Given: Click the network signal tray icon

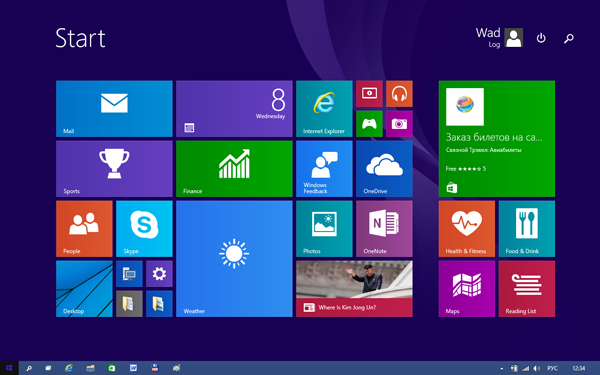Looking at the screenshot, I should [x=526, y=368].
